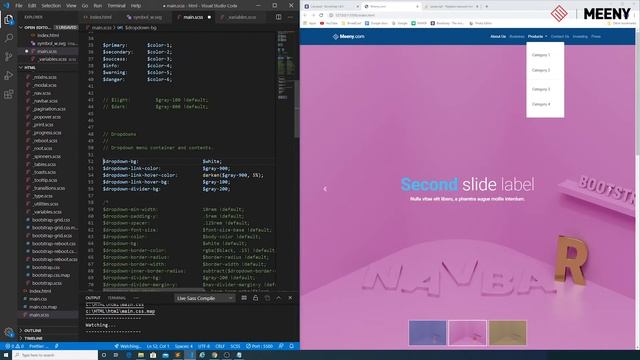640x360 pixels.
Task: Close the Output panel
Action: pyautogui.click(x=290, y=298)
